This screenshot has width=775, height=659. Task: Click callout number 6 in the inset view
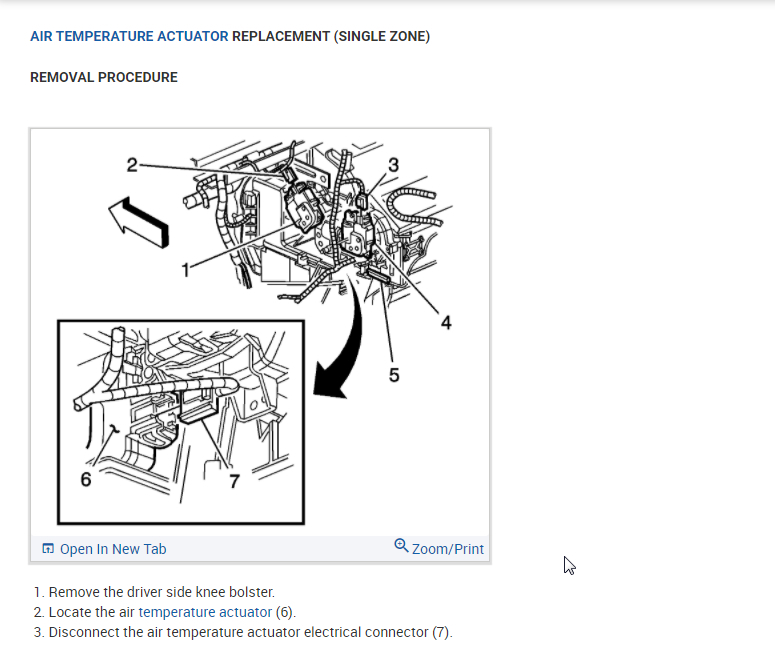[86, 479]
